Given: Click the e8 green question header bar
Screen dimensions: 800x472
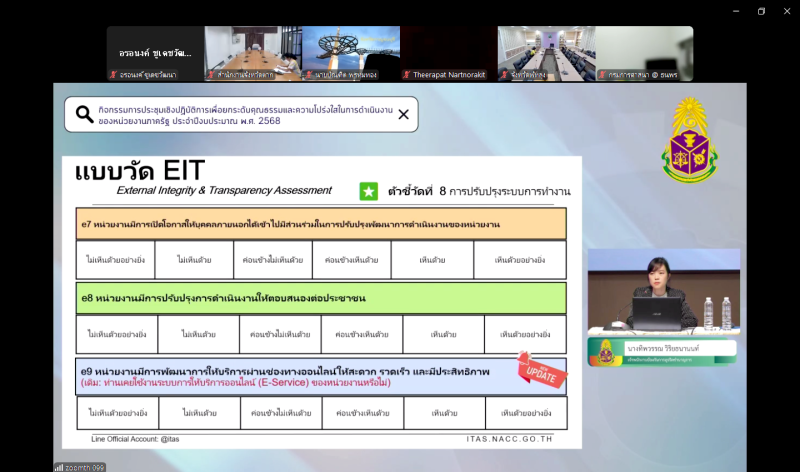Looking at the screenshot, I should click(x=321, y=298).
